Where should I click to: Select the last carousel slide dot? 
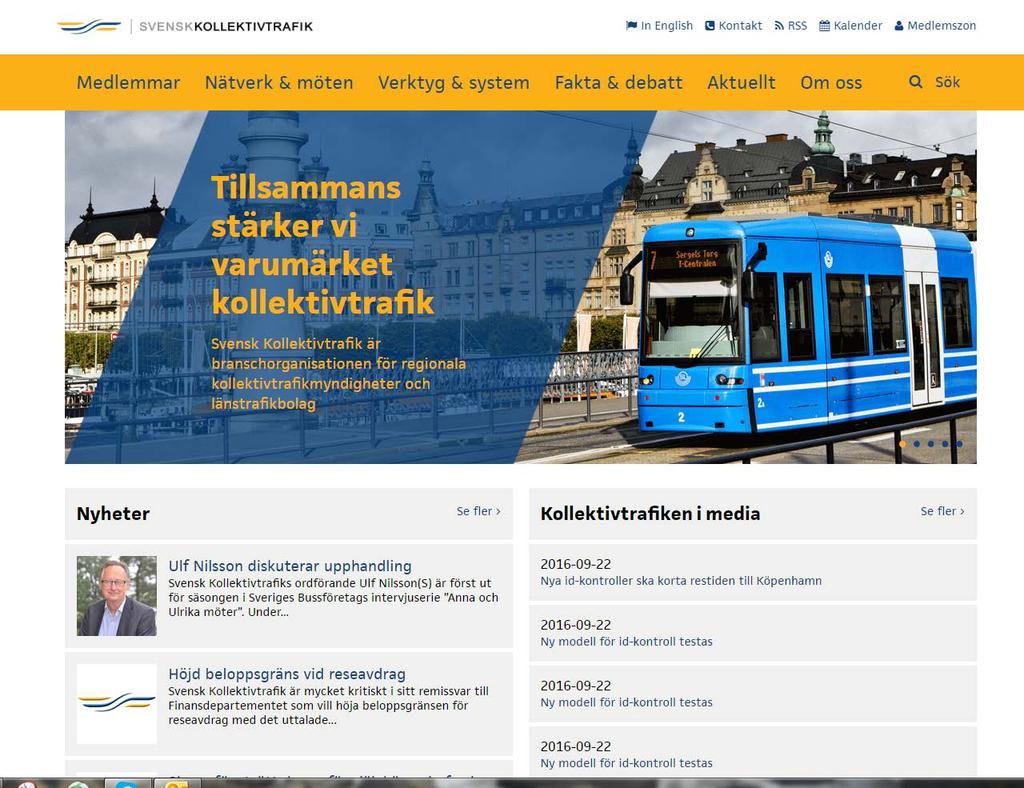[959, 444]
